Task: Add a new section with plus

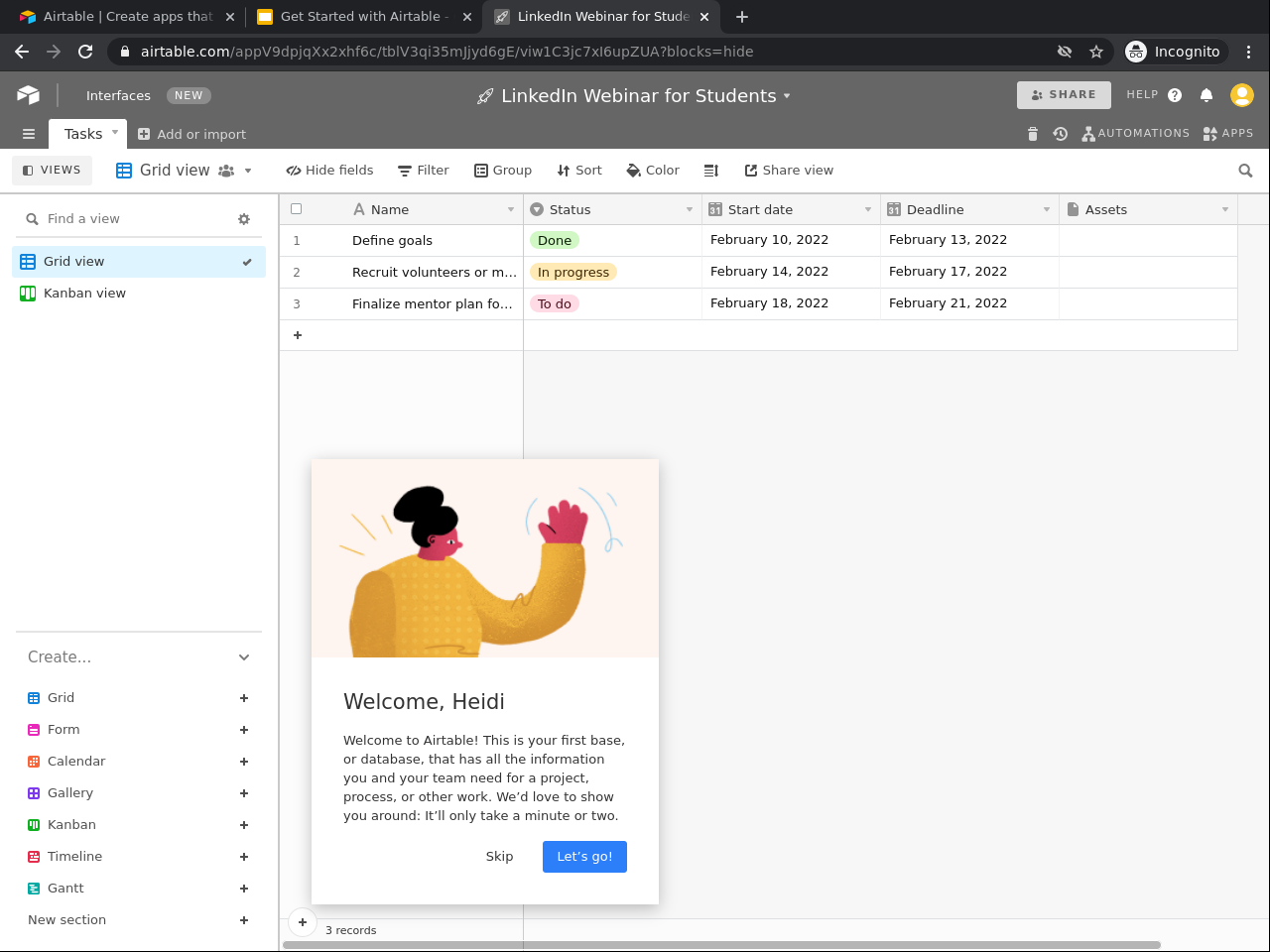Action: (x=244, y=920)
